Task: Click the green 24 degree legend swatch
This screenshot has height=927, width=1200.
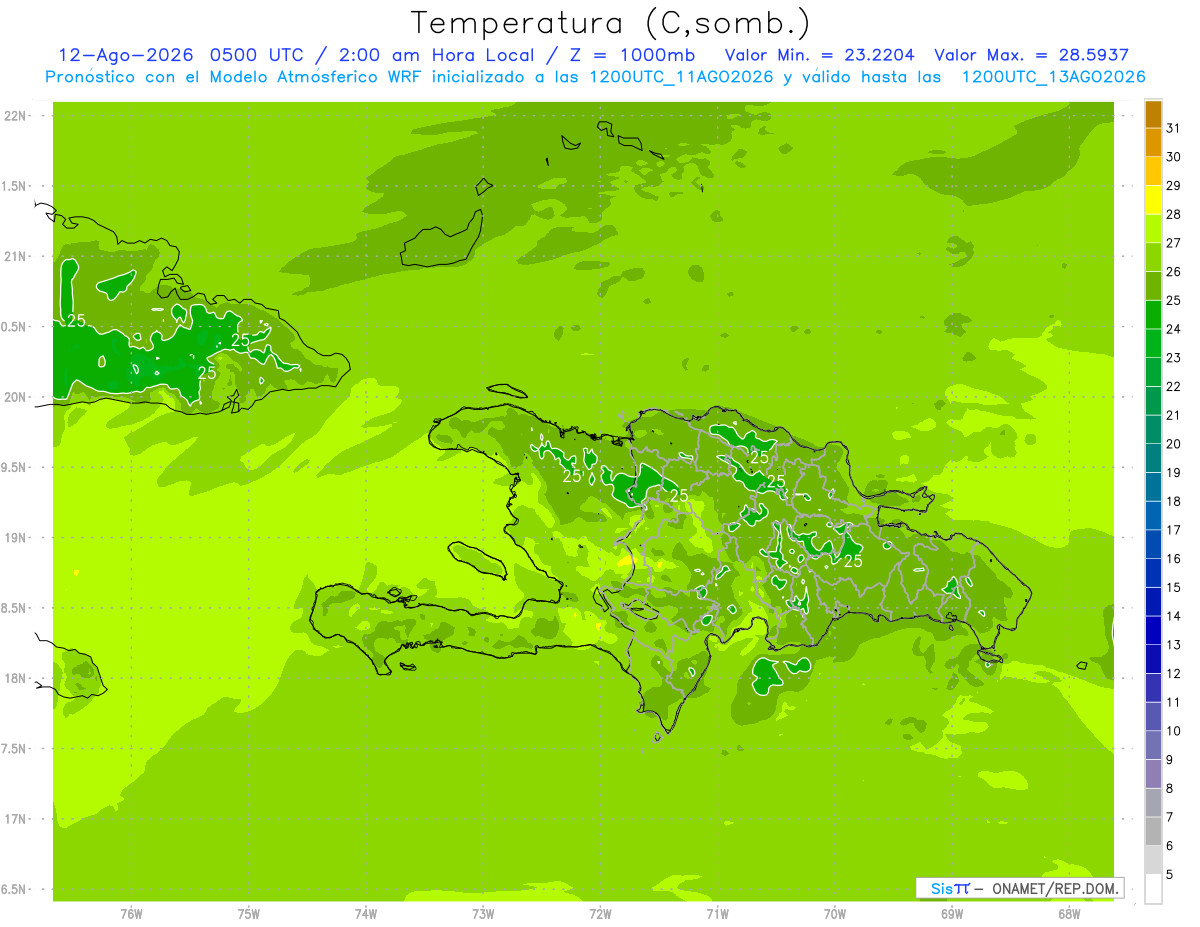Action: [1153, 316]
